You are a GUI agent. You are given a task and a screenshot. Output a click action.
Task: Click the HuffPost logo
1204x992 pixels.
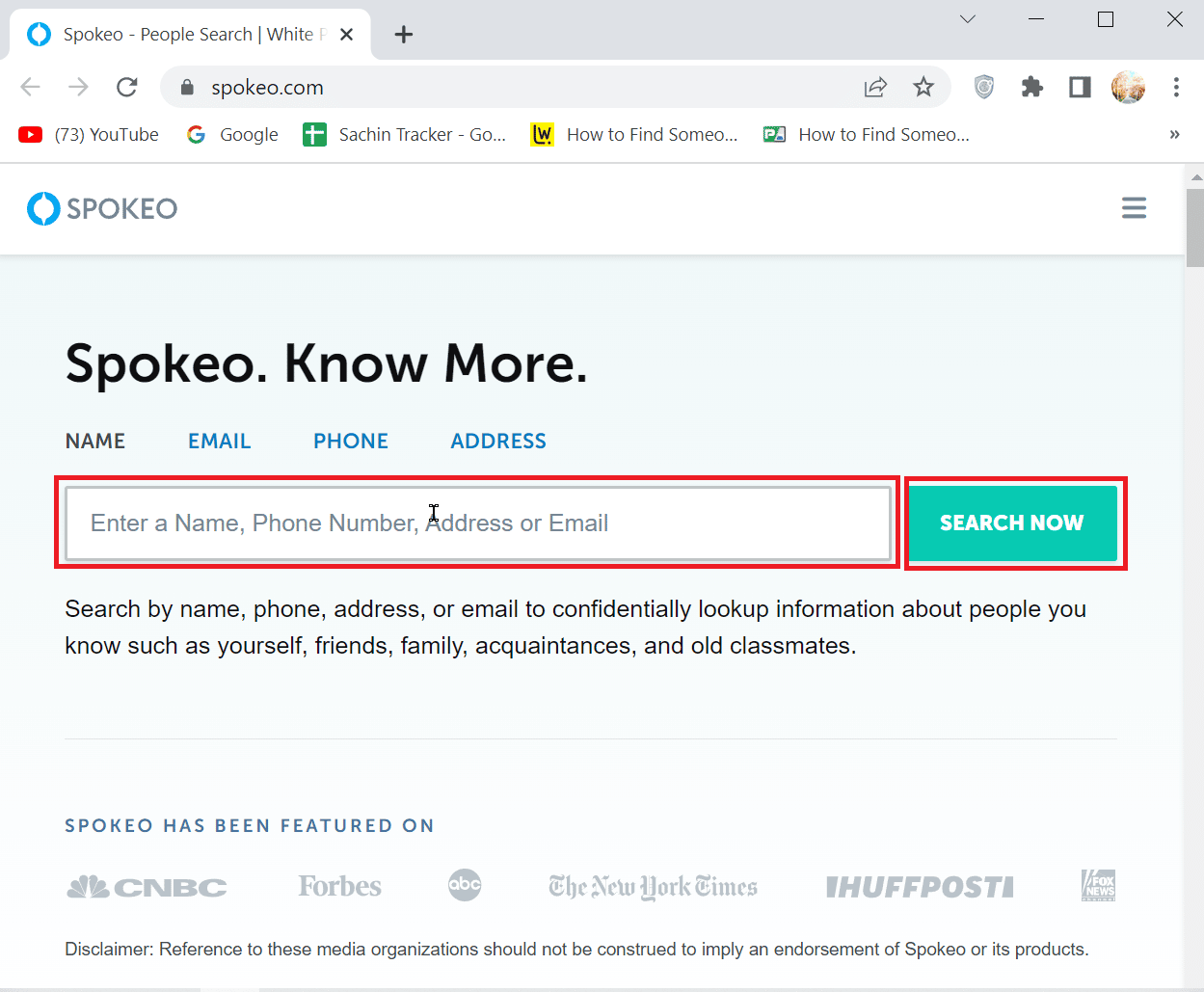[x=920, y=887]
